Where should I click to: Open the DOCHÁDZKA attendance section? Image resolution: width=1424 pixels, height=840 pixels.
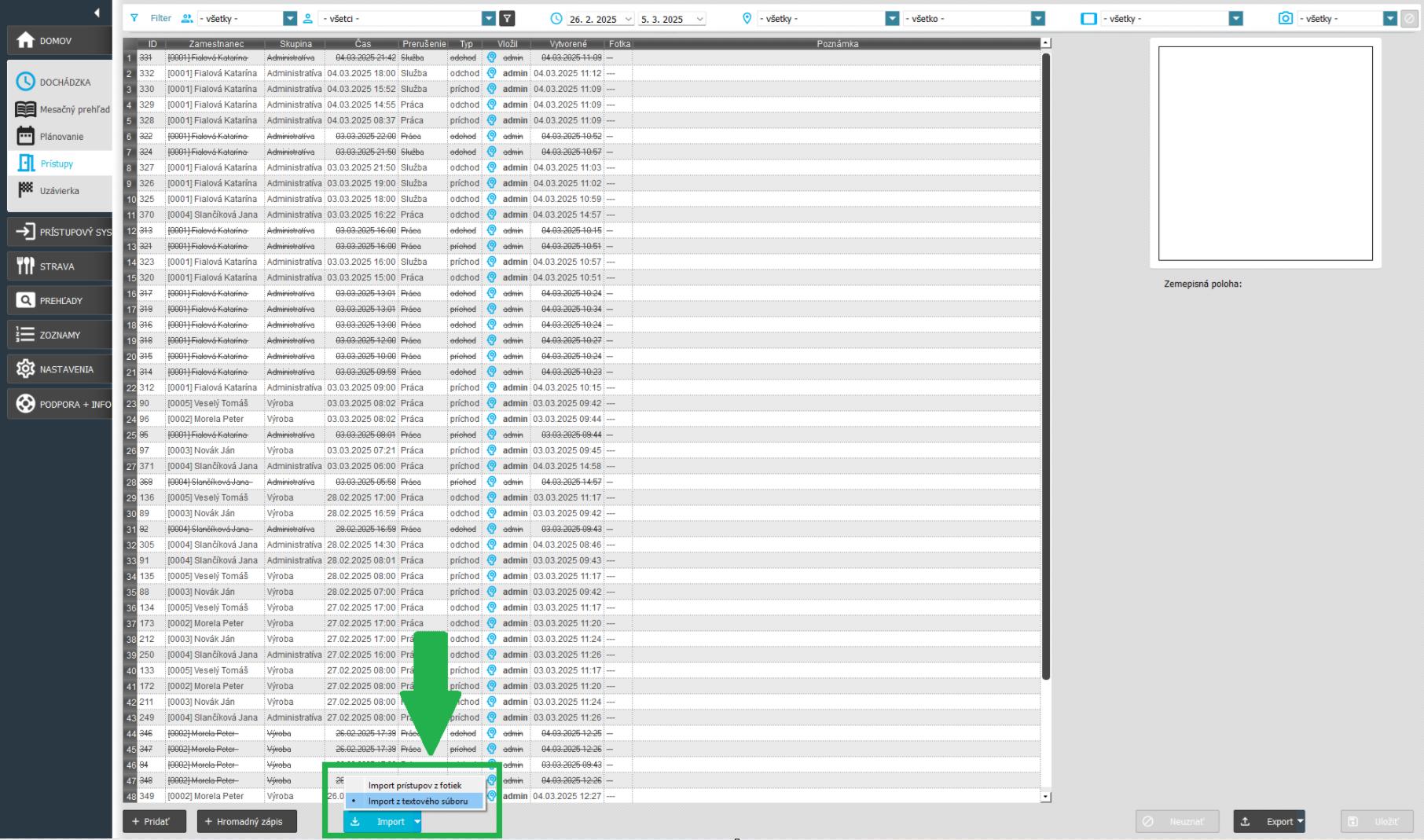(x=60, y=82)
